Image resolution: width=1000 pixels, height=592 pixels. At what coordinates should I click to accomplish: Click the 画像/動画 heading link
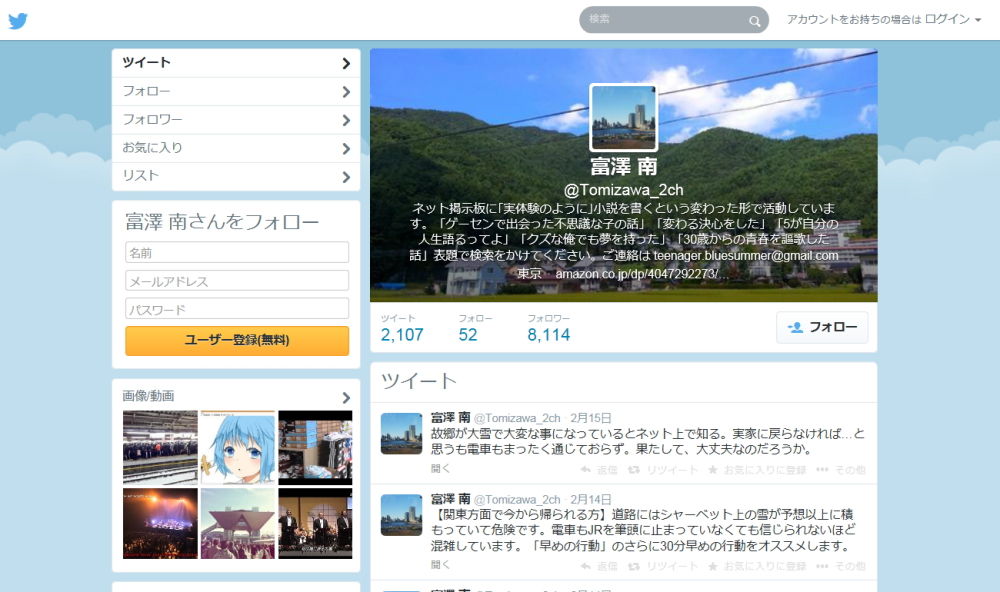(x=148, y=396)
